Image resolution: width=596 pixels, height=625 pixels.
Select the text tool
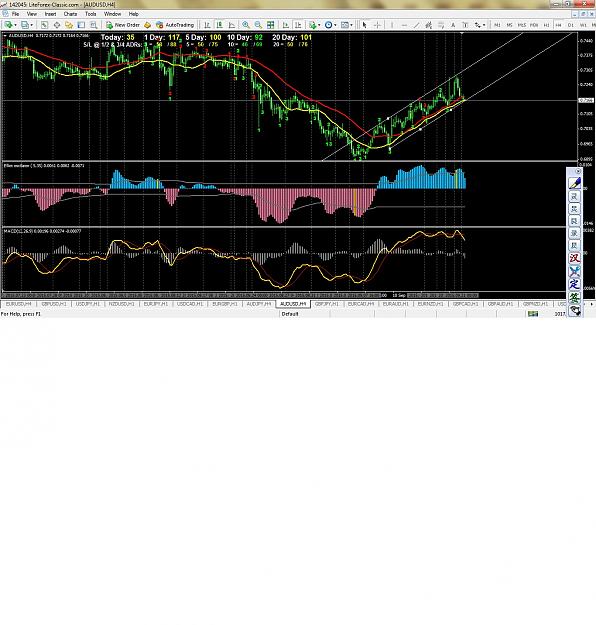pyautogui.click(x=453, y=25)
